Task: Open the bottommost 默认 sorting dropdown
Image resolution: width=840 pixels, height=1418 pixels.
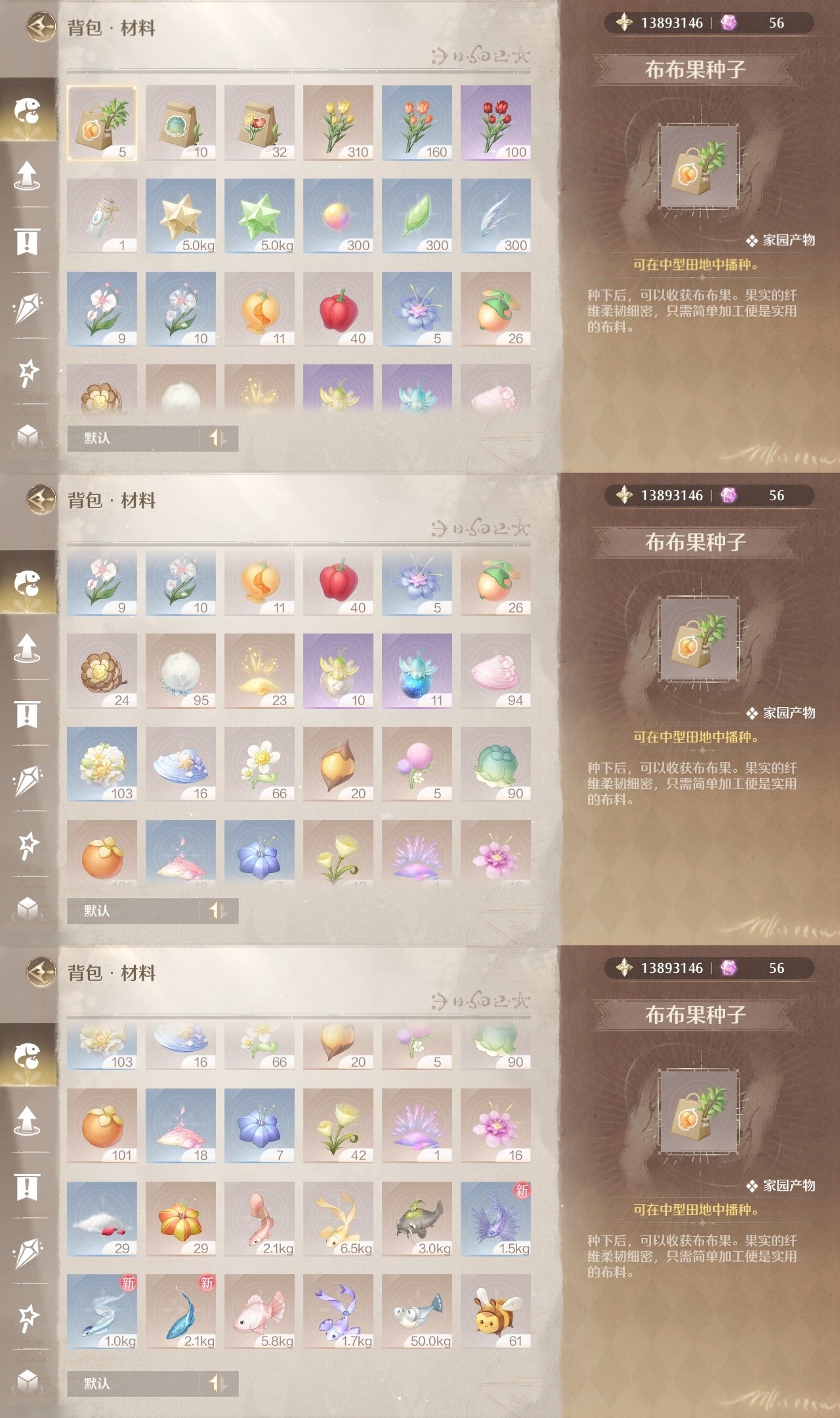Action: (133, 1383)
